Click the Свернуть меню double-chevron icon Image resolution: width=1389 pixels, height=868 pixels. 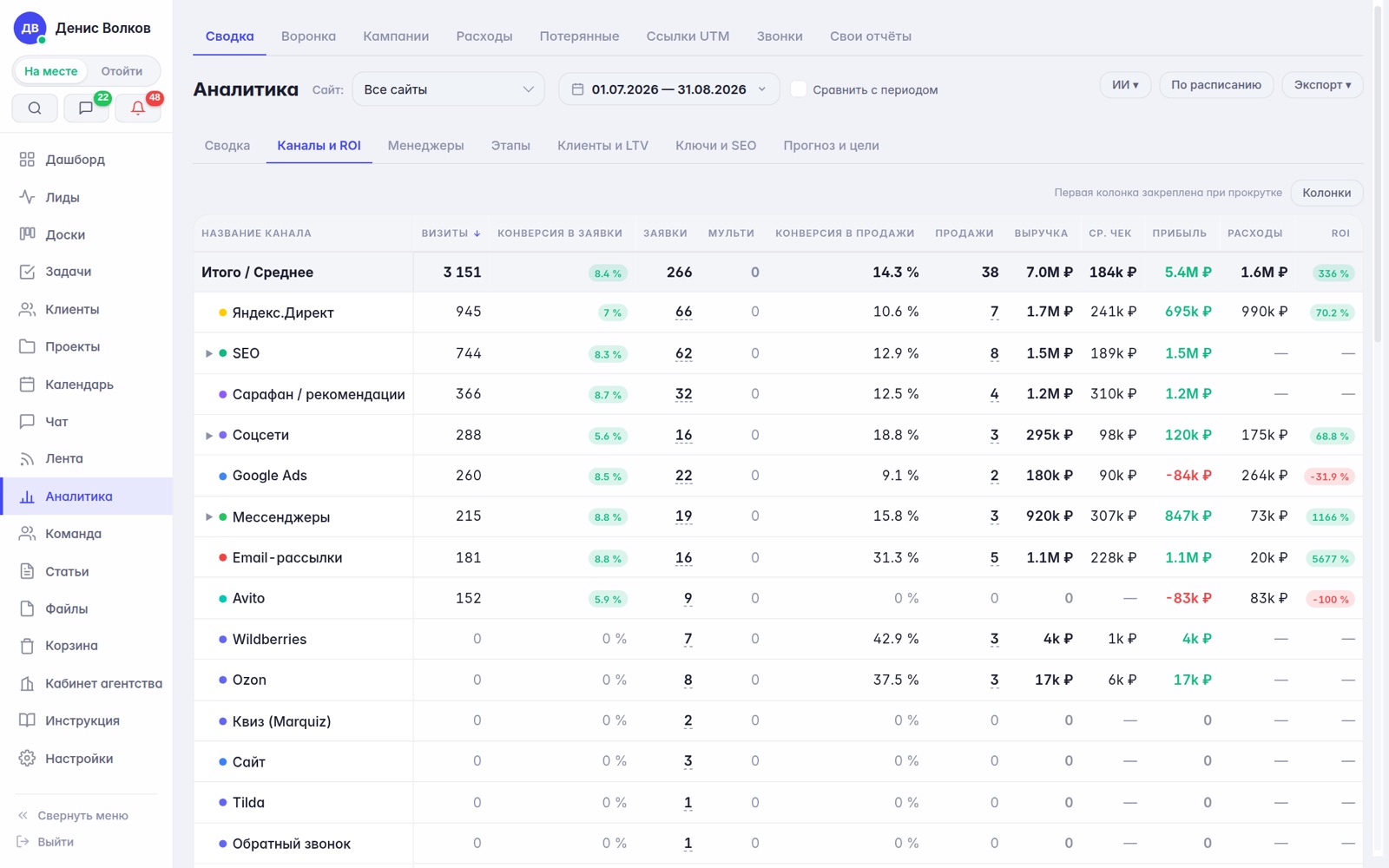23,816
